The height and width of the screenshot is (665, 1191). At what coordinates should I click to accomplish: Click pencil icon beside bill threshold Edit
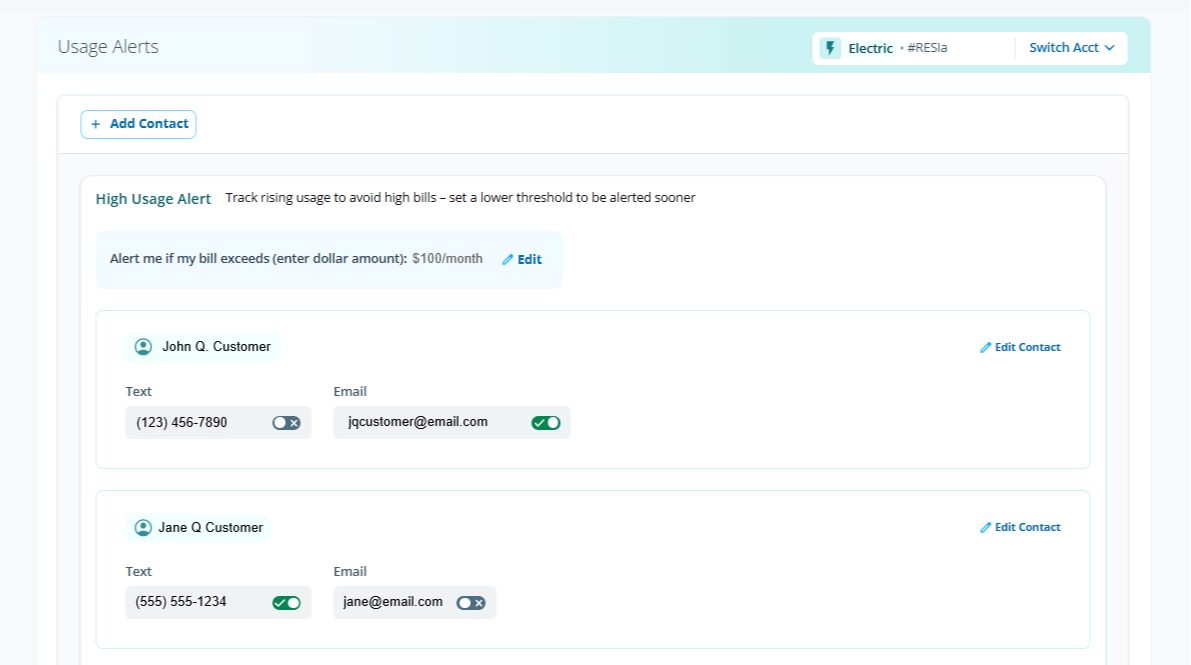pos(508,260)
